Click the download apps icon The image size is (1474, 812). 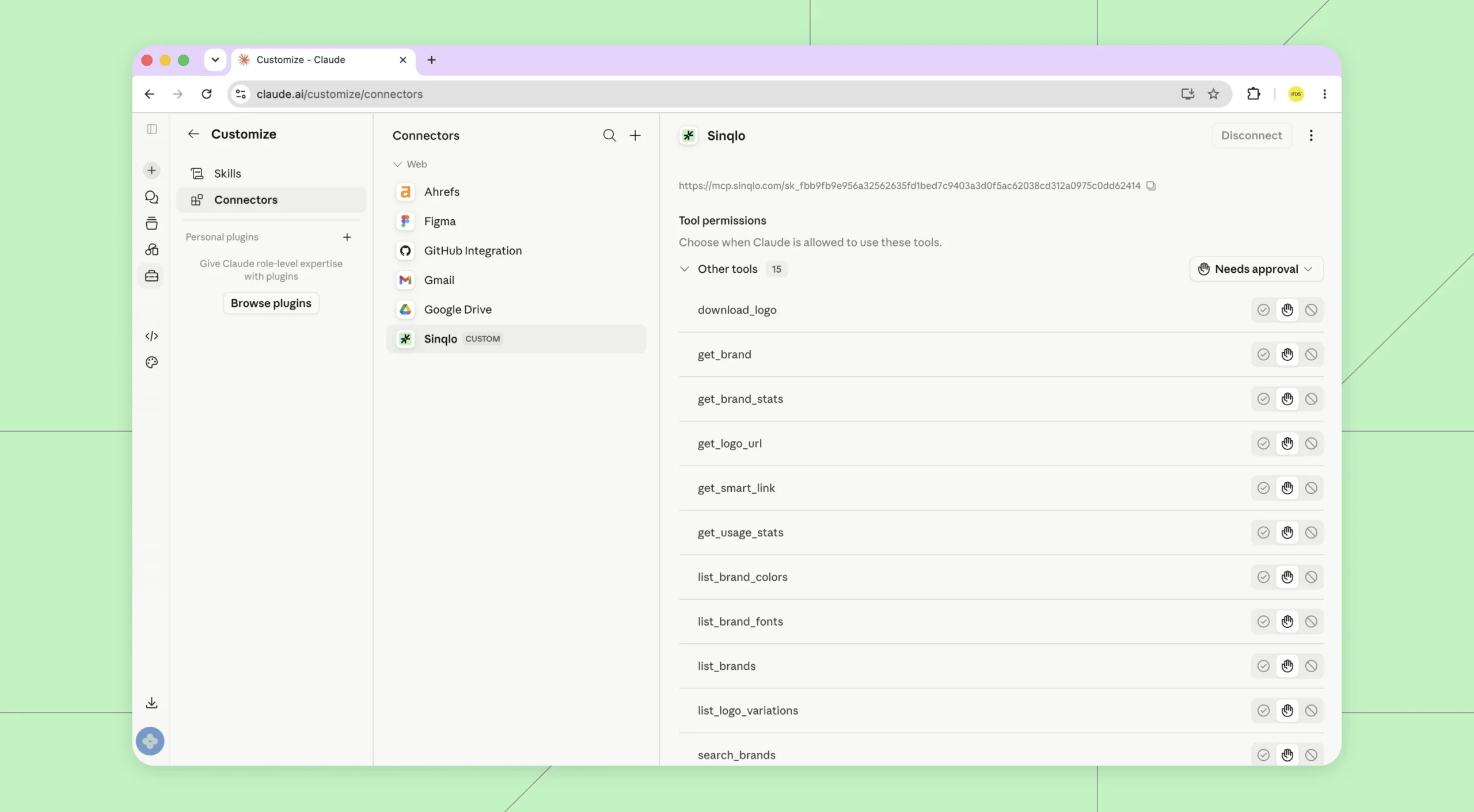coord(151,703)
